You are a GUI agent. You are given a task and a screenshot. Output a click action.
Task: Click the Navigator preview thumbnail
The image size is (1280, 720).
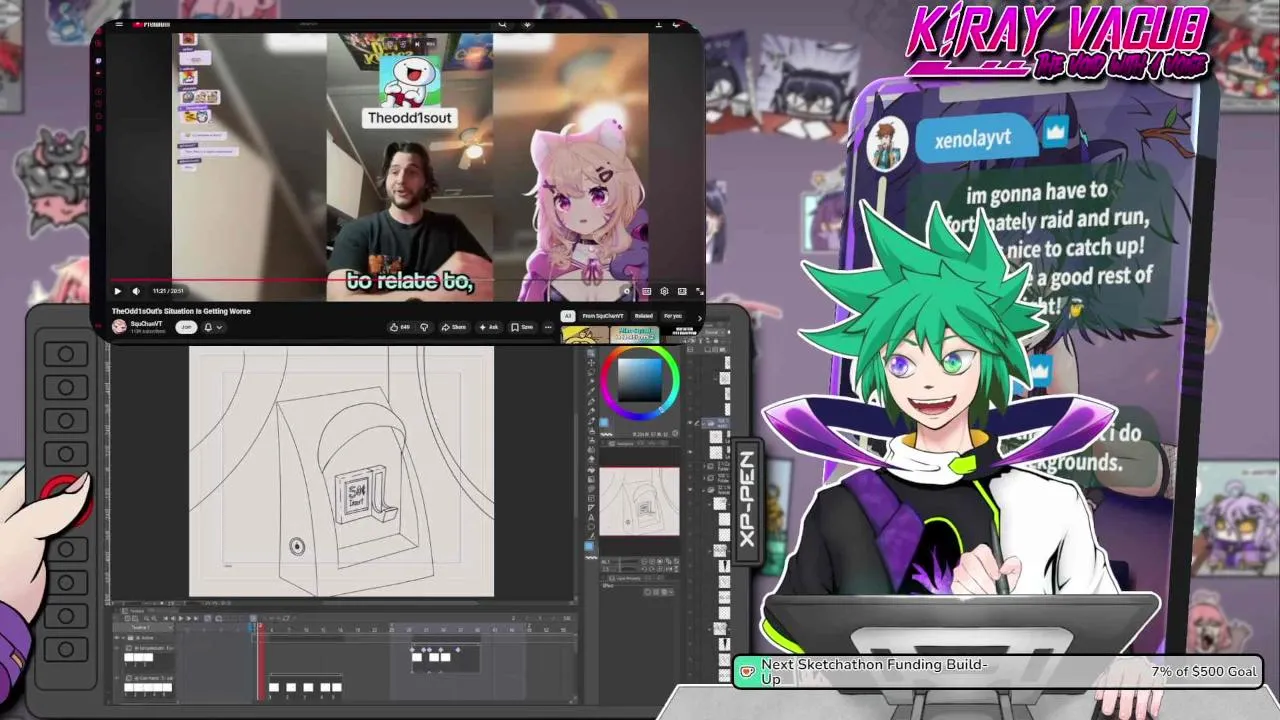pyautogui.click(x=640, y=500)
